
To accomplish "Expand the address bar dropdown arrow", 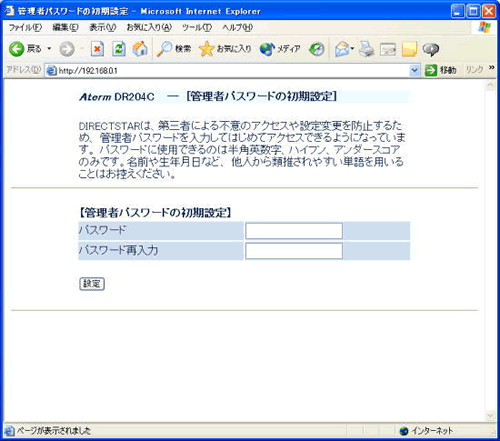I will 414,70.
